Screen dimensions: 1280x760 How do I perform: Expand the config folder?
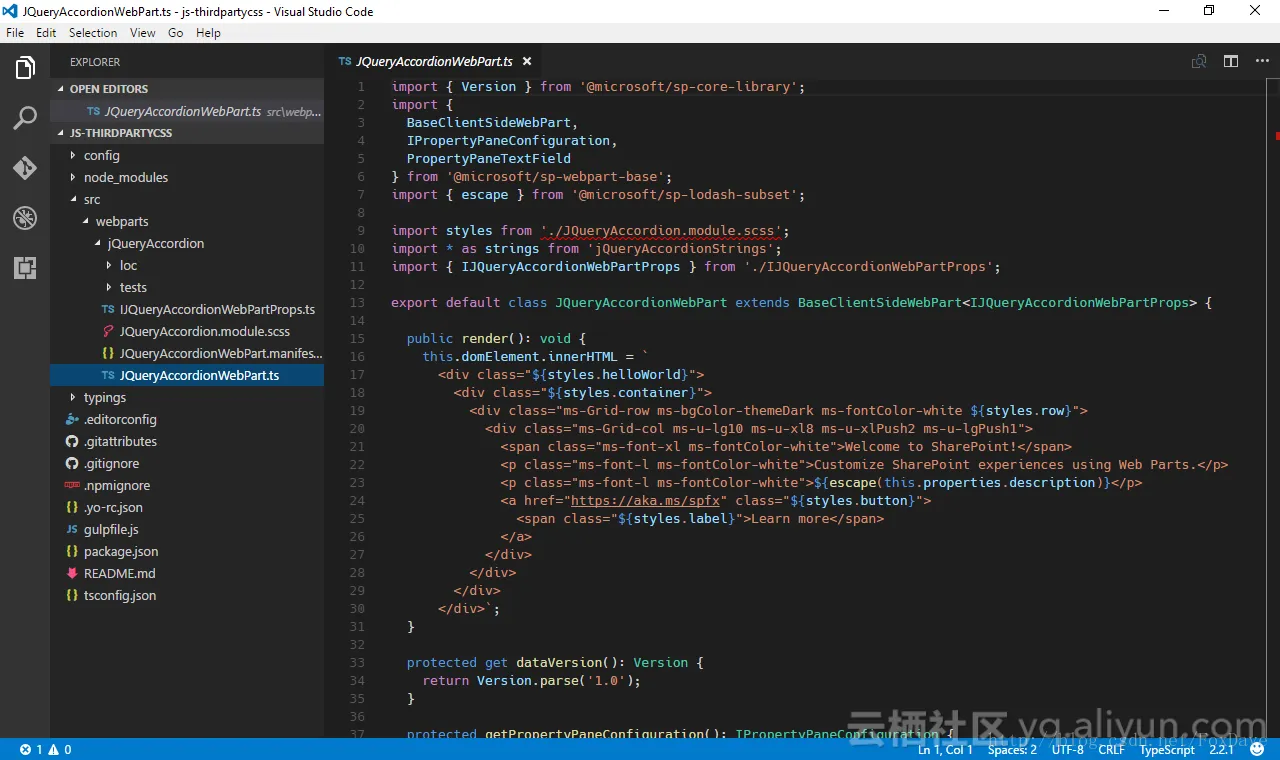pyautogui.click(x=187, y=155)
